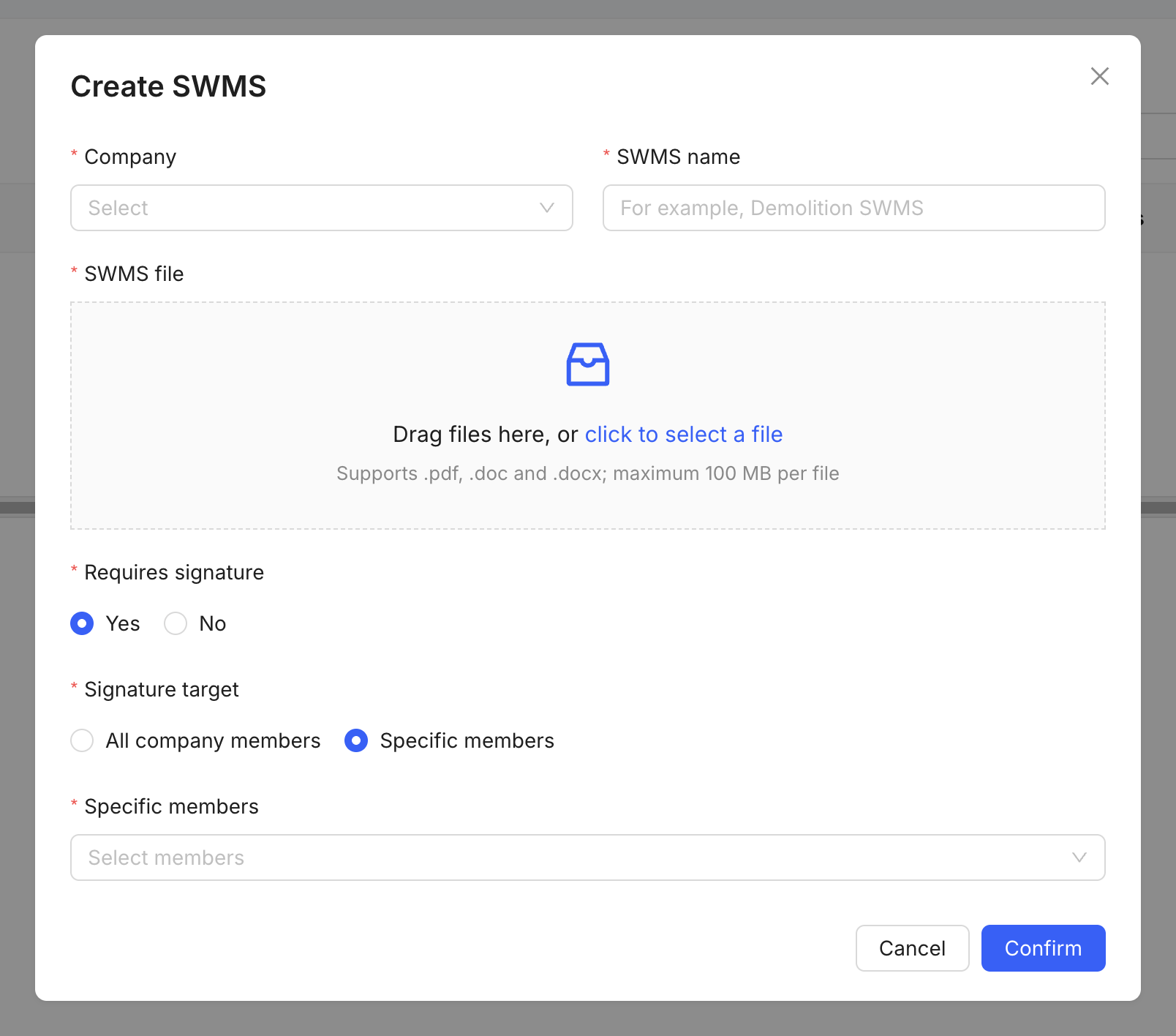Cancel the SWMS creation
Viewport: 1176px width, 1036px height.
click(912, 948)
